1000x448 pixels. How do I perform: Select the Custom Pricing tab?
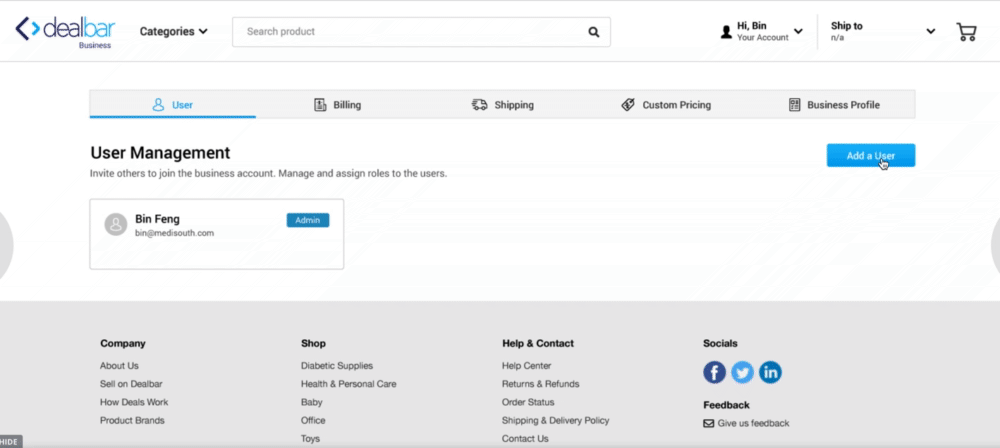(x=666, y=105)
